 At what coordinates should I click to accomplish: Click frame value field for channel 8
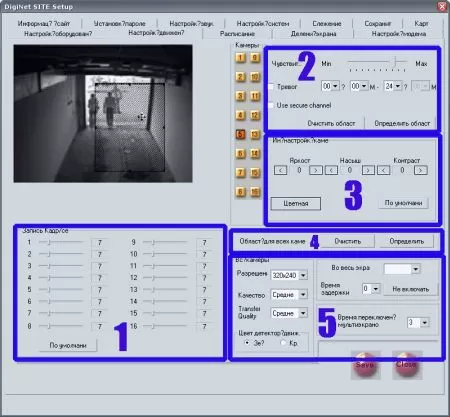tap(100, 326)
